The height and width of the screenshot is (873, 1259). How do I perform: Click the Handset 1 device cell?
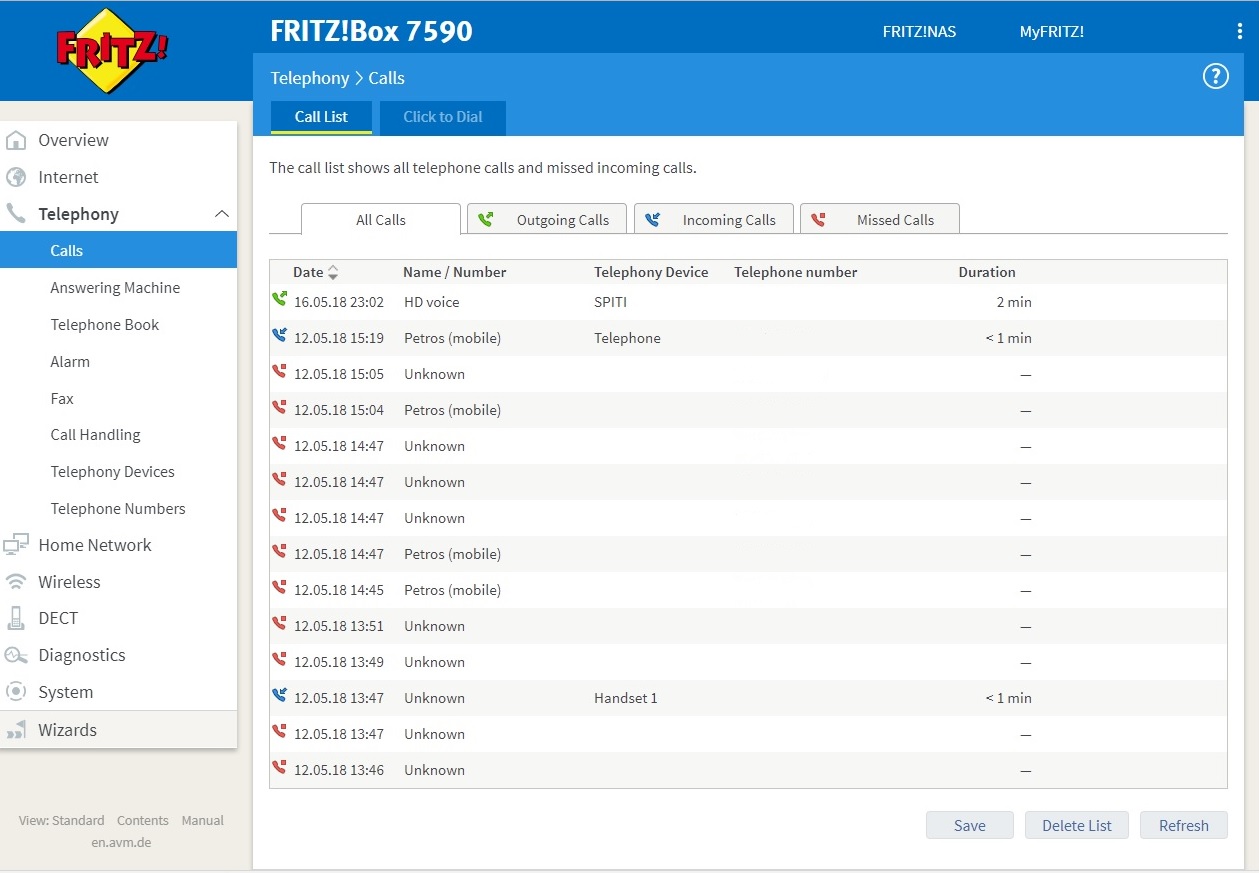tap(626, 698)
